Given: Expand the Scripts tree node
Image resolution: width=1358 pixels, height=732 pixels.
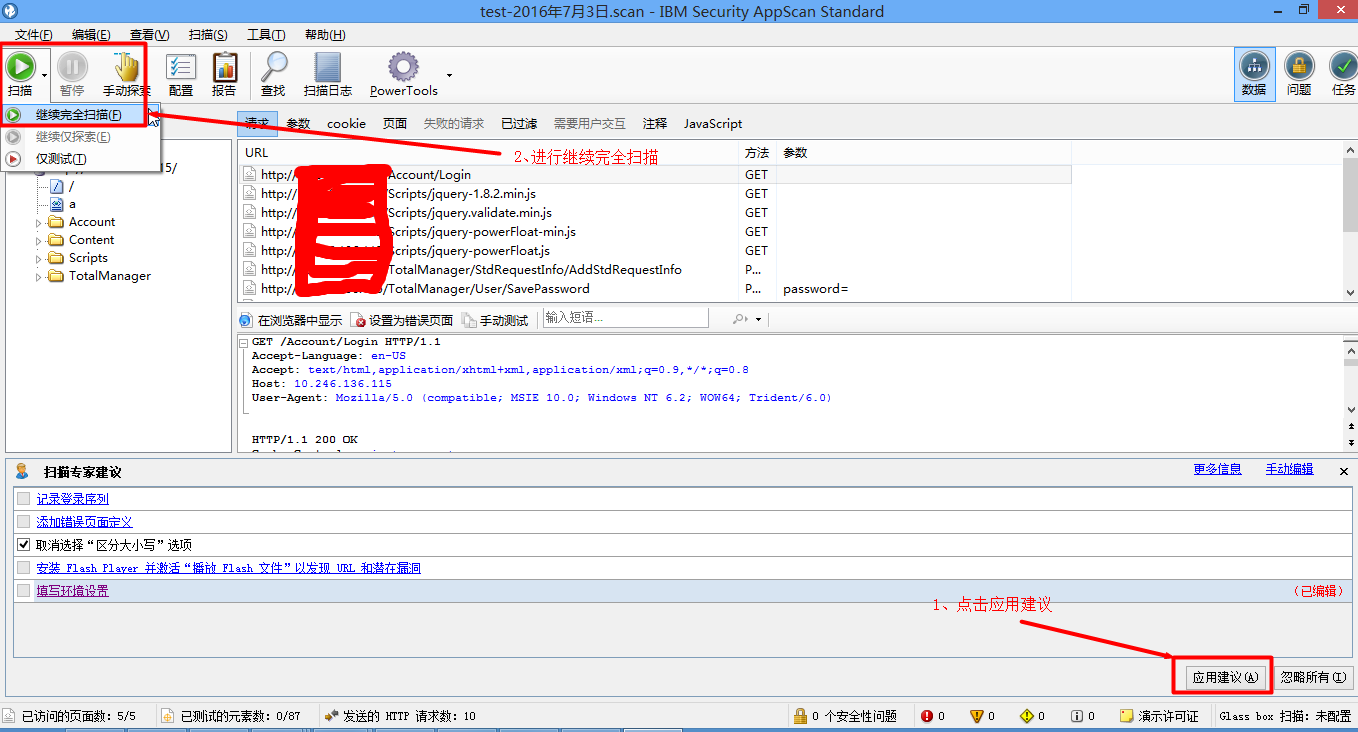Looking at the screenshot, I should pyautogui.click(x=39, y=259).
